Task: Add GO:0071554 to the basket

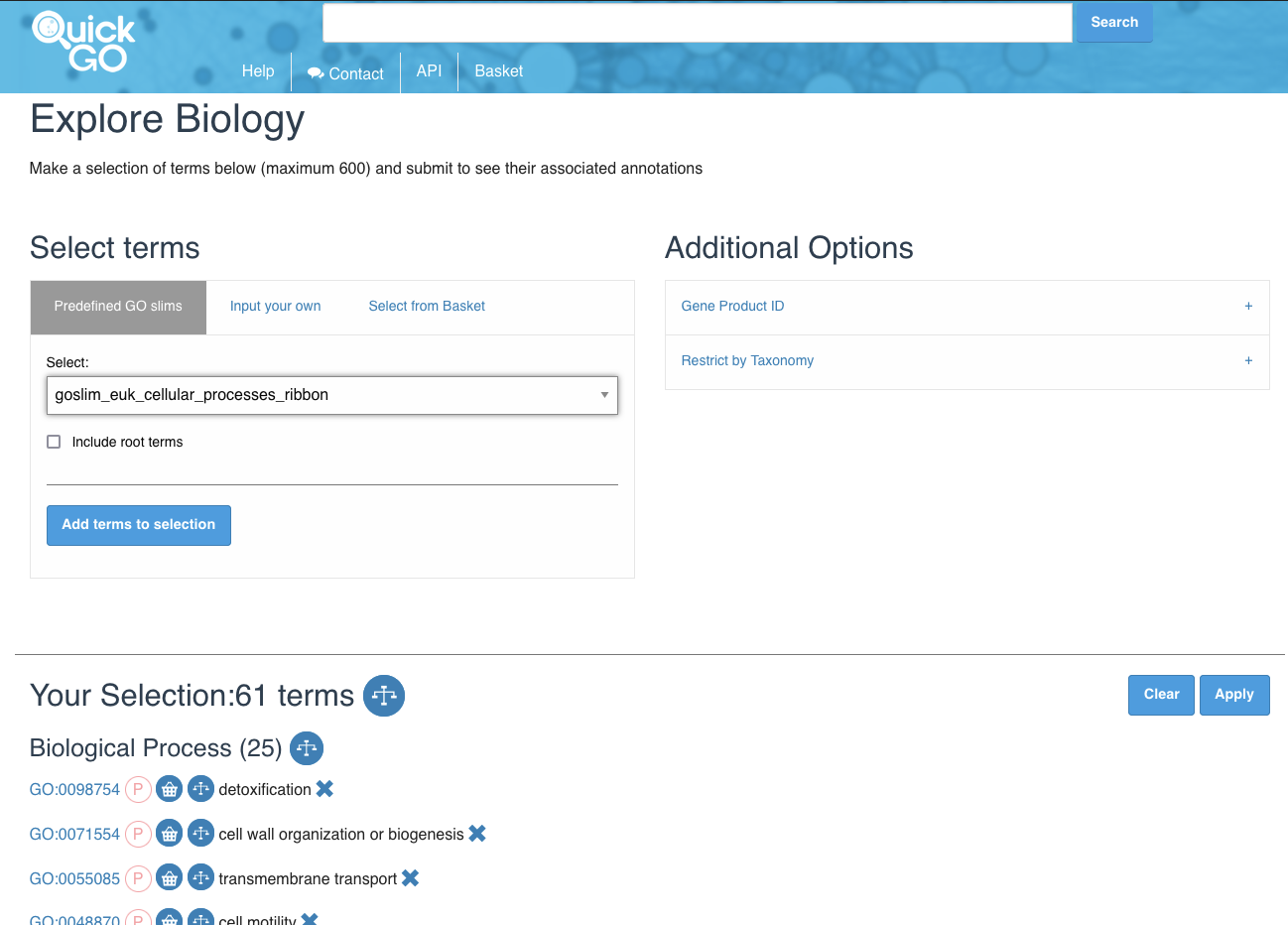Action: coord(170,834)
